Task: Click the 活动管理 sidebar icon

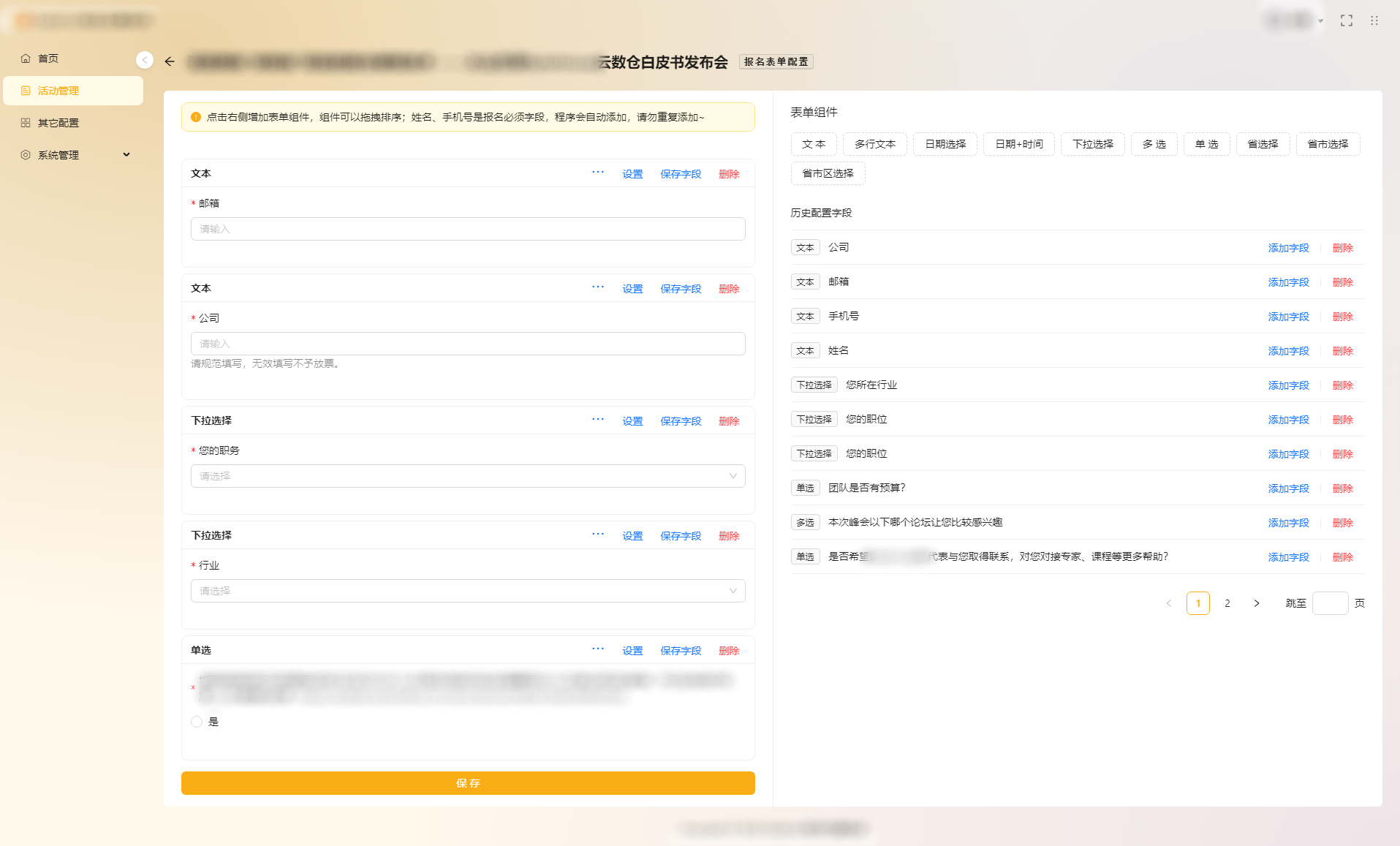Action: pos(26,91)
